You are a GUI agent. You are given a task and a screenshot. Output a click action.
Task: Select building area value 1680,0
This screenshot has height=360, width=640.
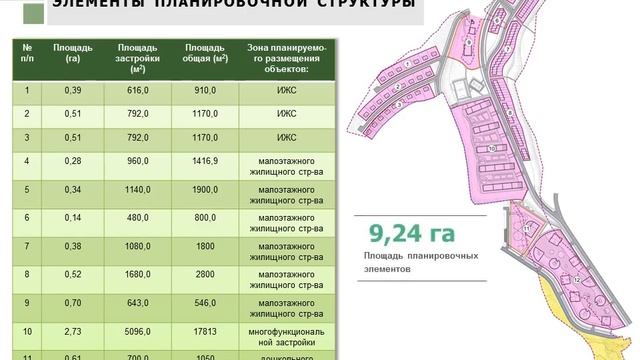click(x=138, y=274)
